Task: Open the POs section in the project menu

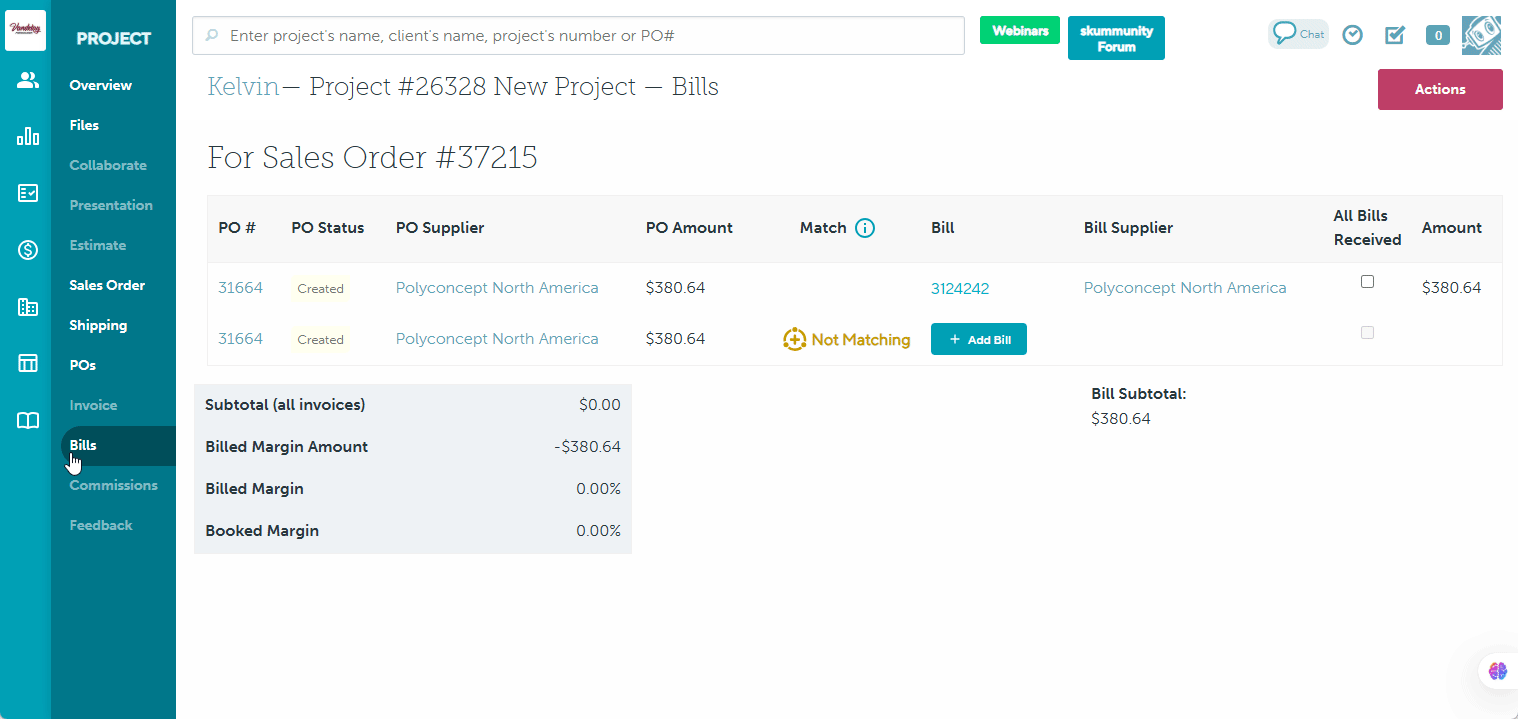Action: [x=83, y=365]
